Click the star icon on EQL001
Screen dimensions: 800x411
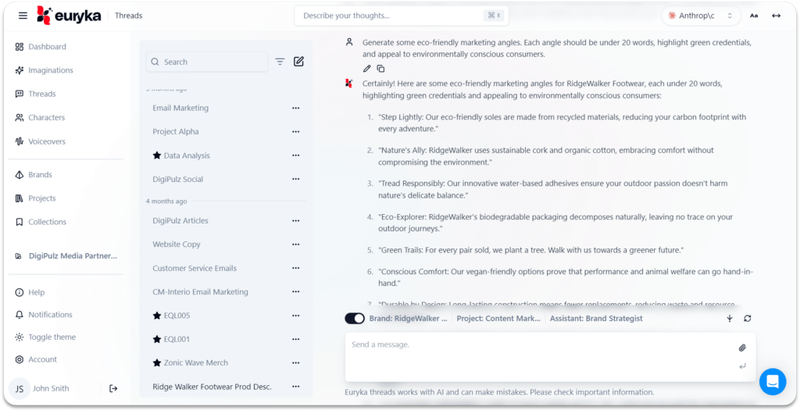tap(157, 339)
